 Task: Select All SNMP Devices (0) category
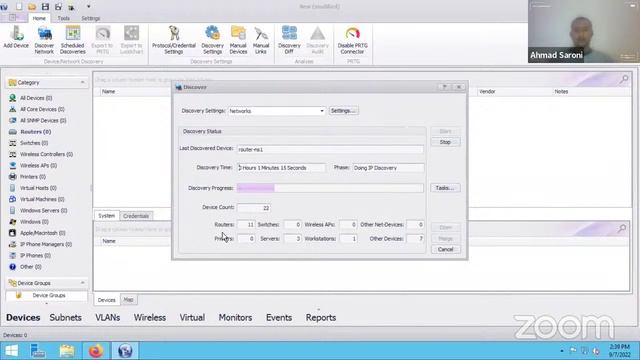click(x=43, y=120)
